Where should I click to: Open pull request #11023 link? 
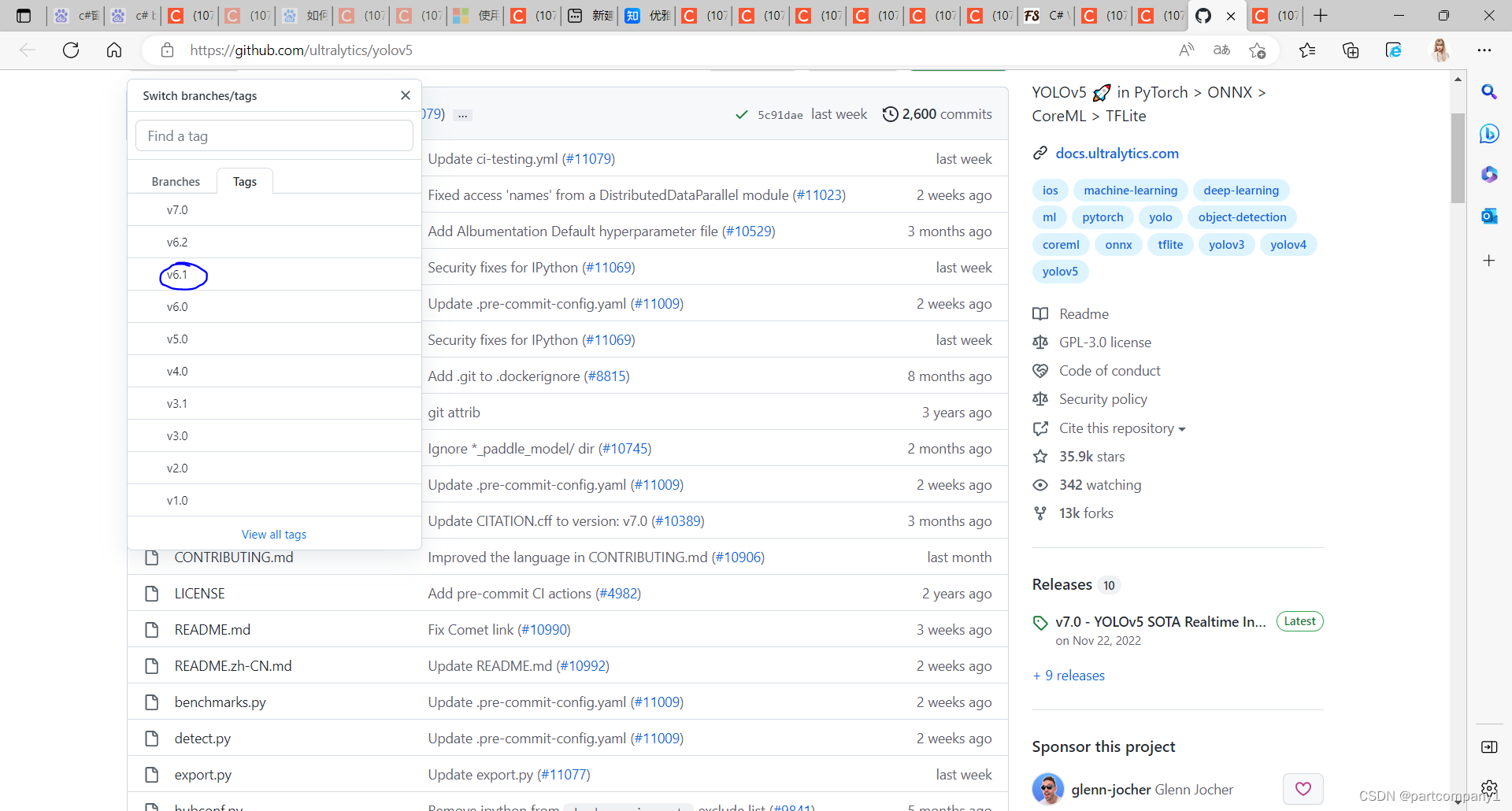819,195
